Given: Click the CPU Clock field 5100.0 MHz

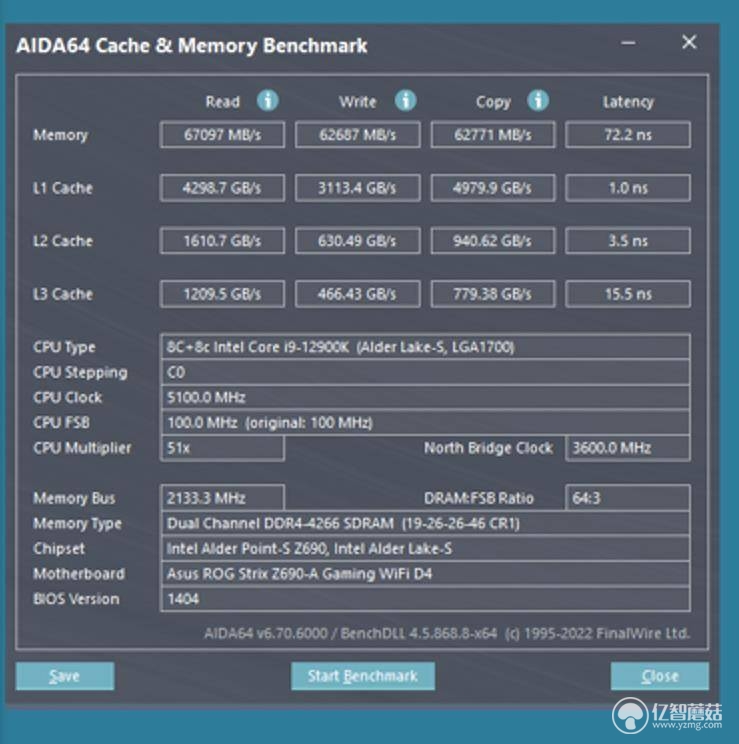Looking at the screenshot, I should 425,397.
